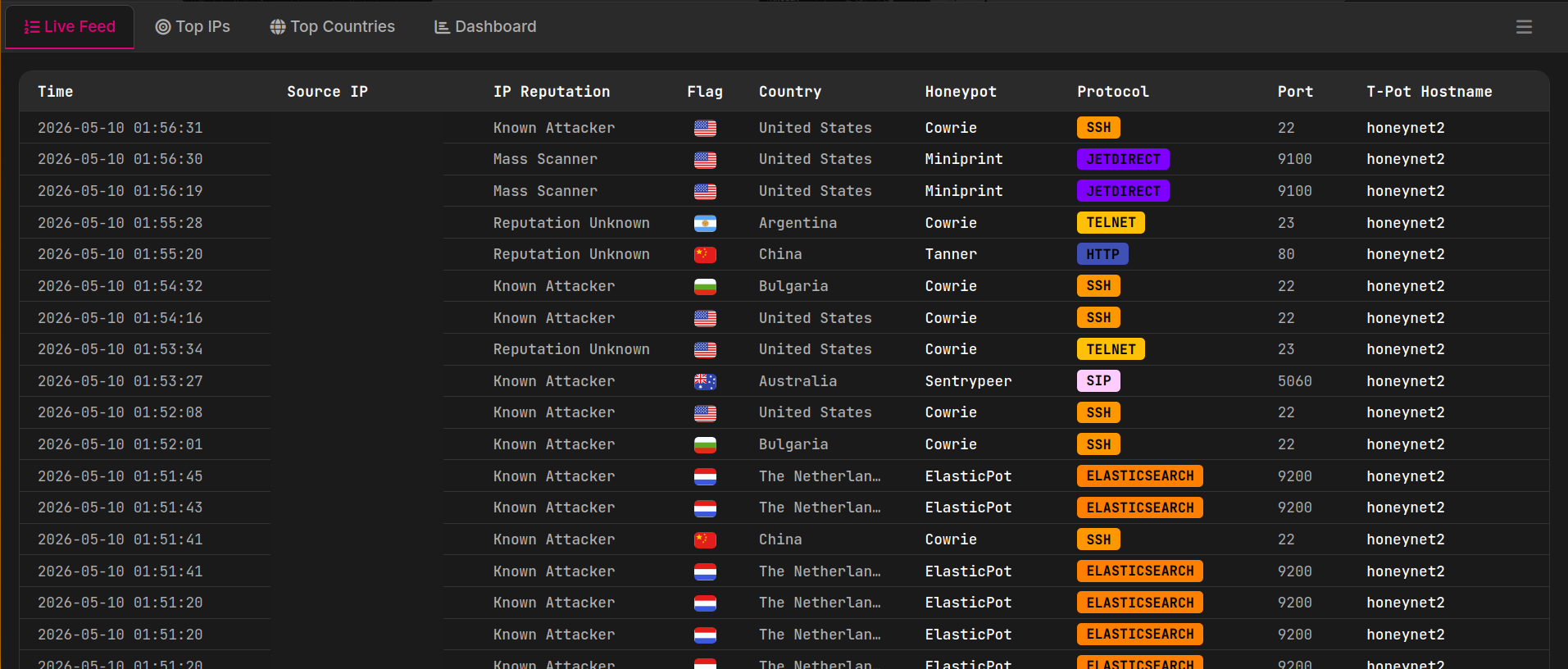This screenshot has width=1568, height=669.
Task: Click the Argentina flag icon
Action: pyautogui.click(x=705, y=223)
